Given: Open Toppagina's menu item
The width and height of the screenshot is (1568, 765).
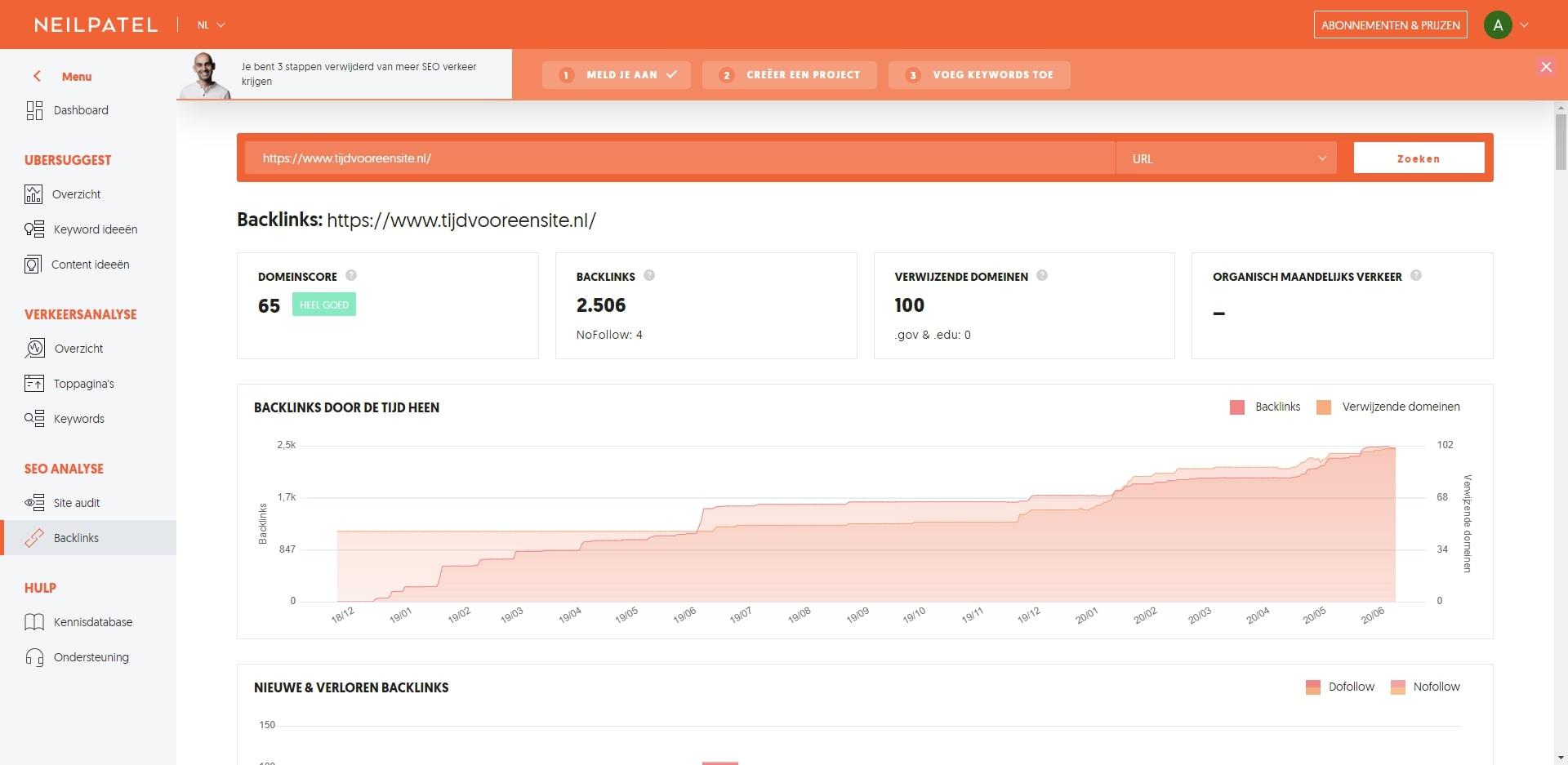Looking at the screenshot, I should point(84,384).
